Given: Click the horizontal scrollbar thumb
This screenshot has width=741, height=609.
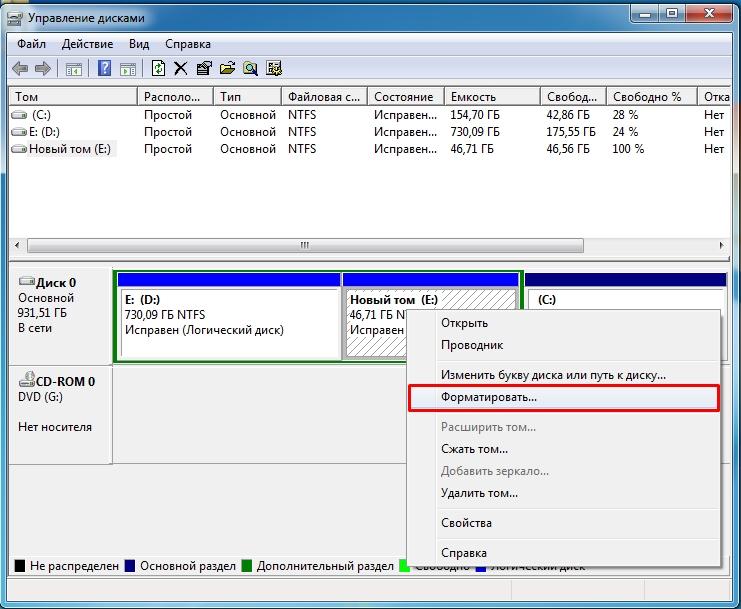Looking at the screenshot, I should click(x=305, y=245).
